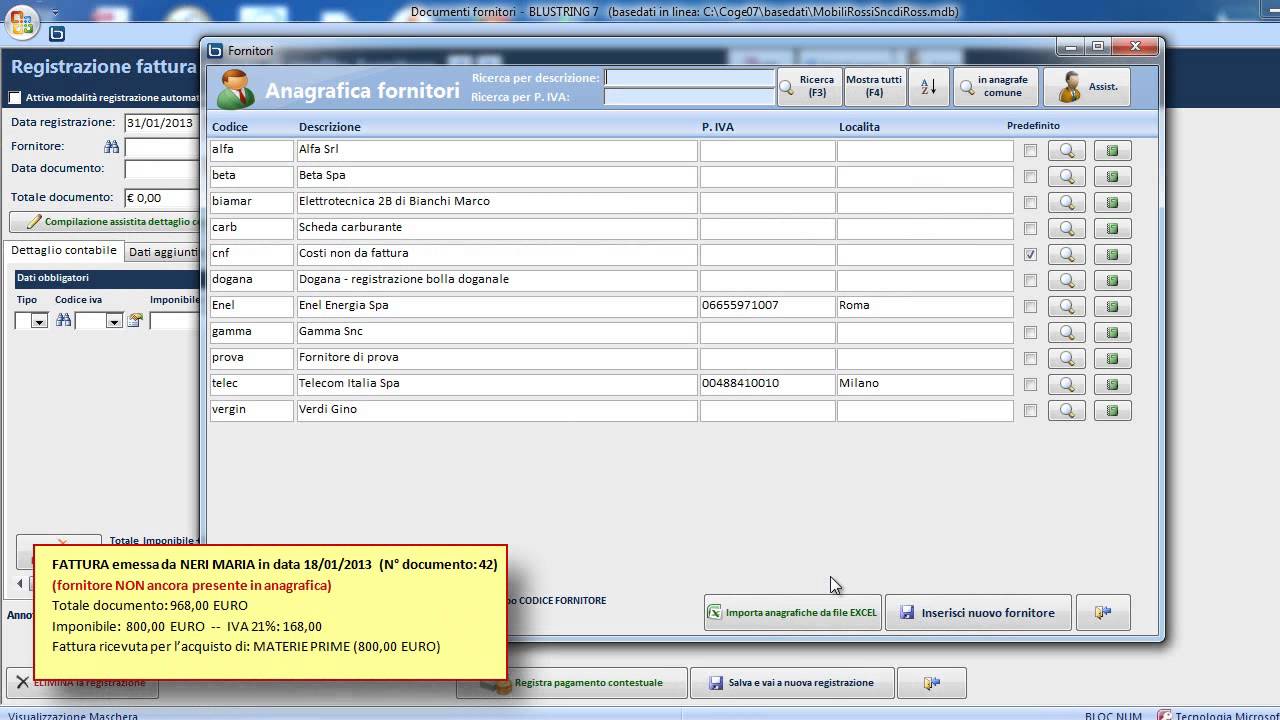Click the green icon in the dogana row

point(1112,281)
